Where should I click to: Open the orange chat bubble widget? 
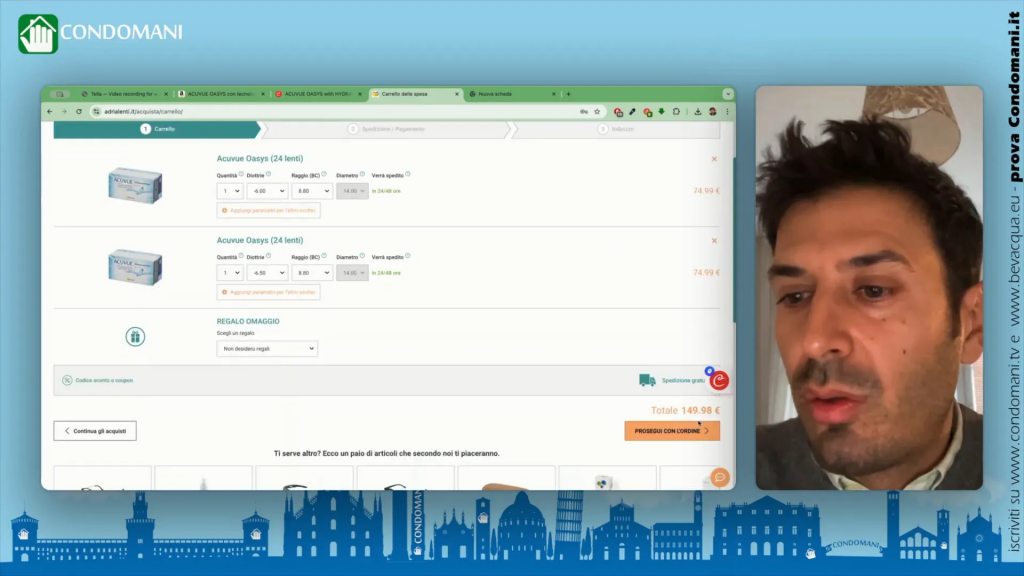pos(720,477)
